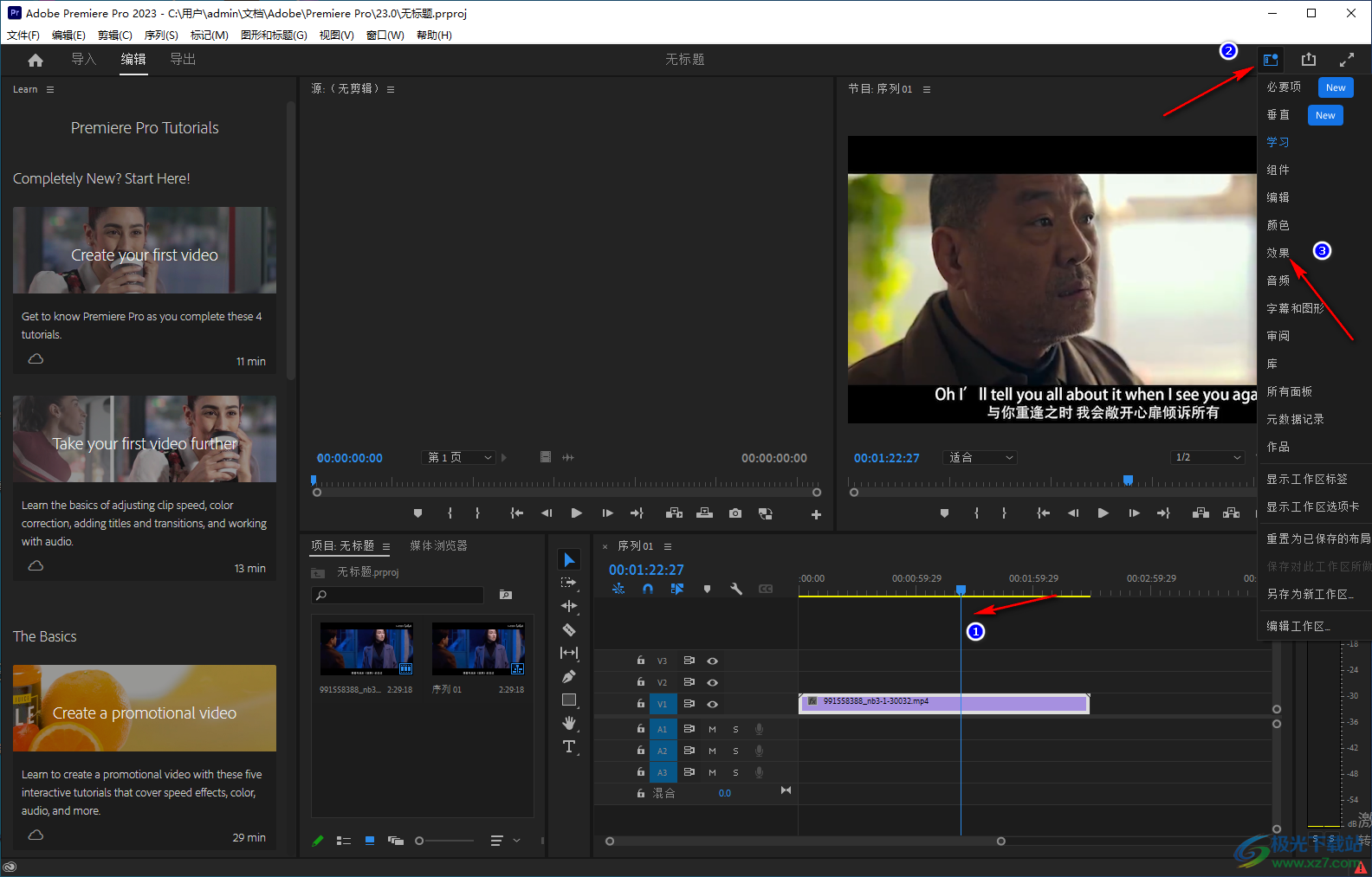The width and height of the screenshot is (1372, 877).
Task: Add marker in the timeline panel
Action: click(707, 589)
